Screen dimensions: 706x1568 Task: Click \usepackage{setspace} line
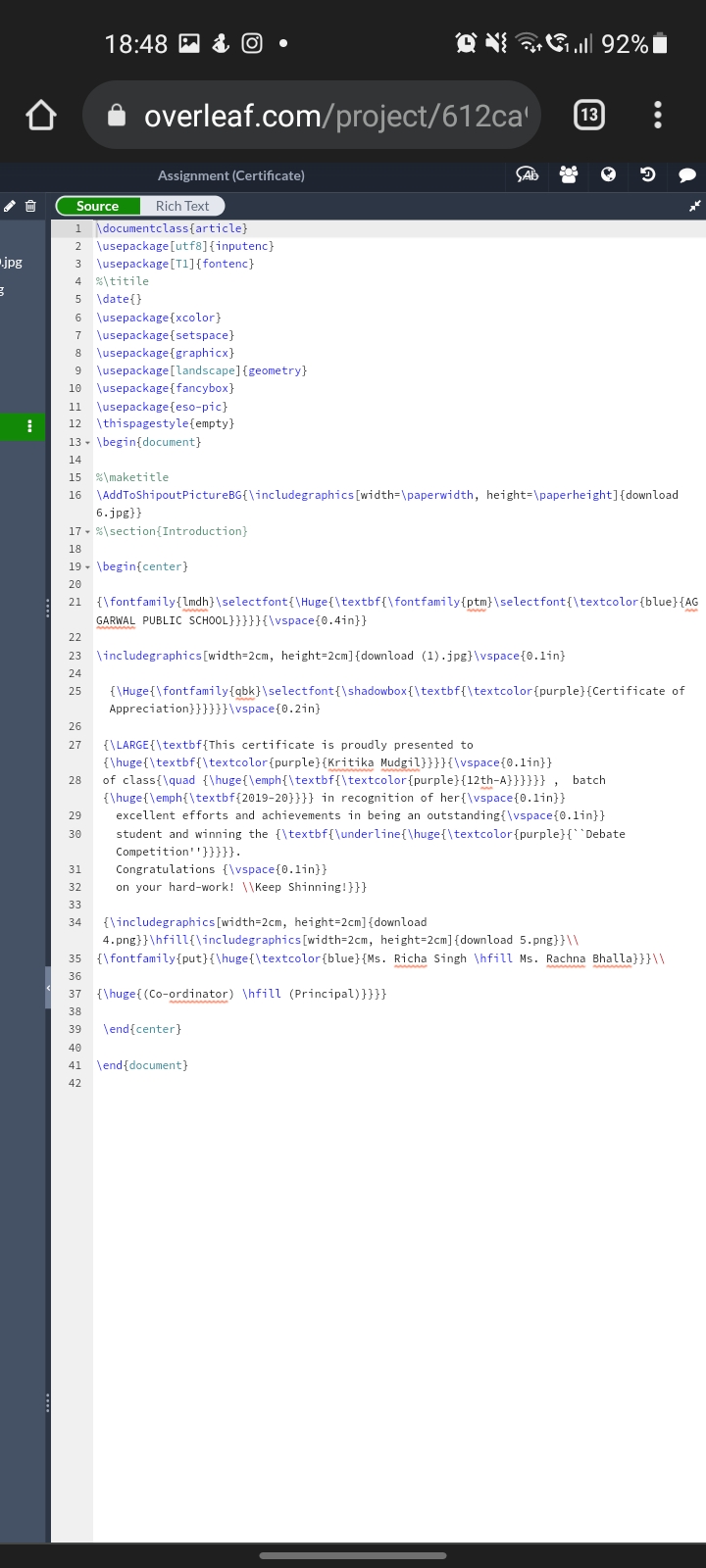click(166, 335)
